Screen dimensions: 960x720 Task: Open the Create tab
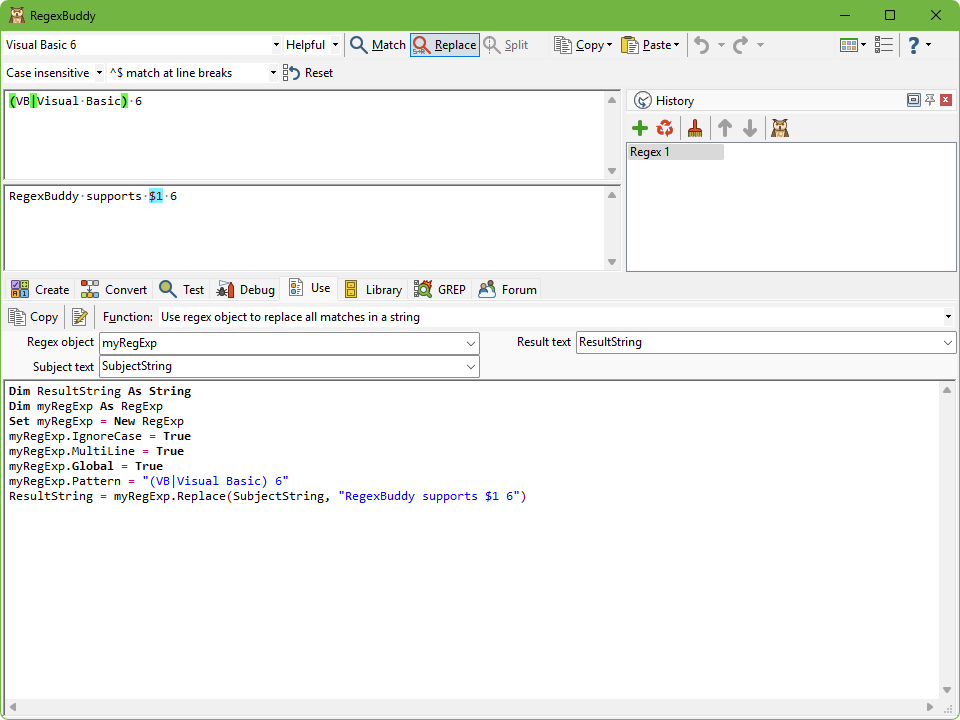pyautogui.click(x=40, y=290)
